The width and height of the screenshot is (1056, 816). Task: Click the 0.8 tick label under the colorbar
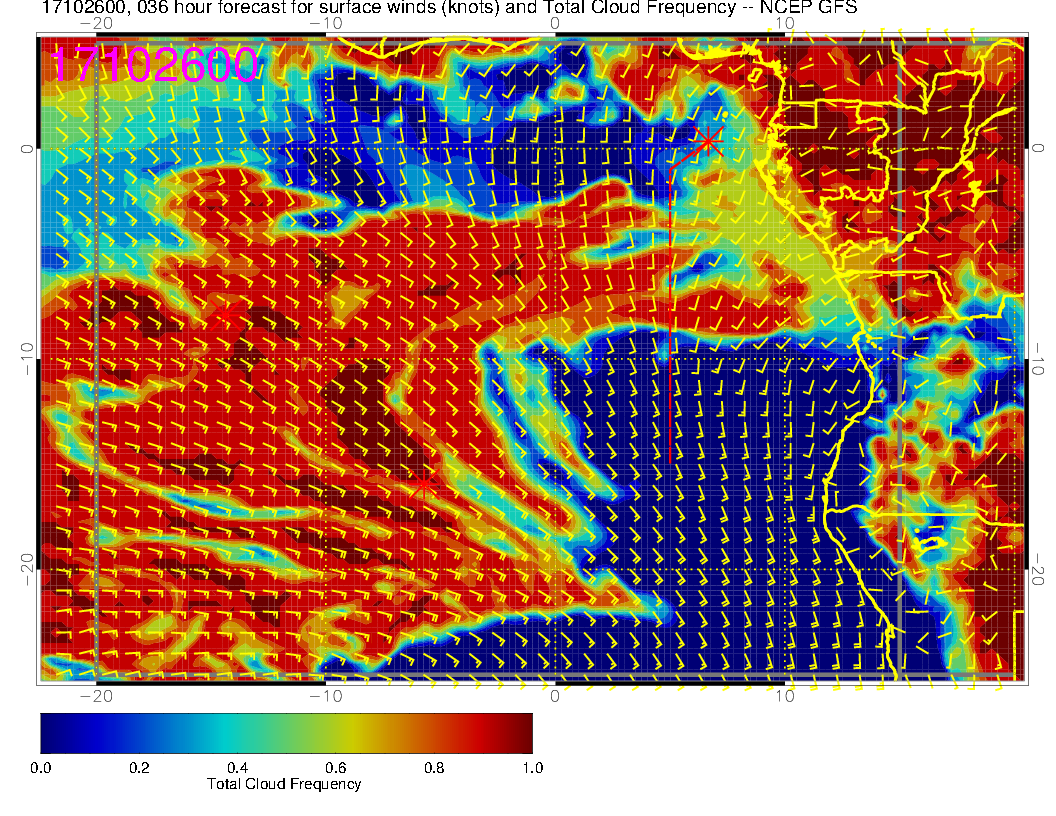pos(434,767)
